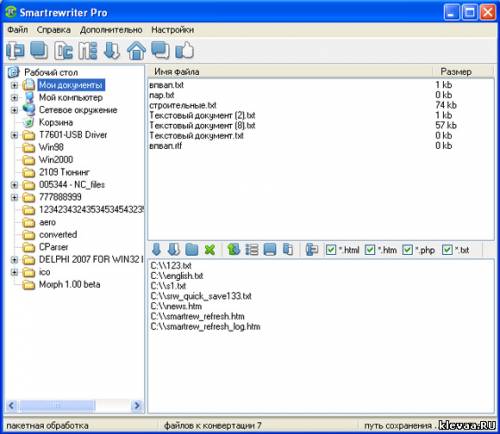Click the horizontal scrollbar thumb in the folder tree
This screenshot has width=500, height=434.
(x=57, y=406)
